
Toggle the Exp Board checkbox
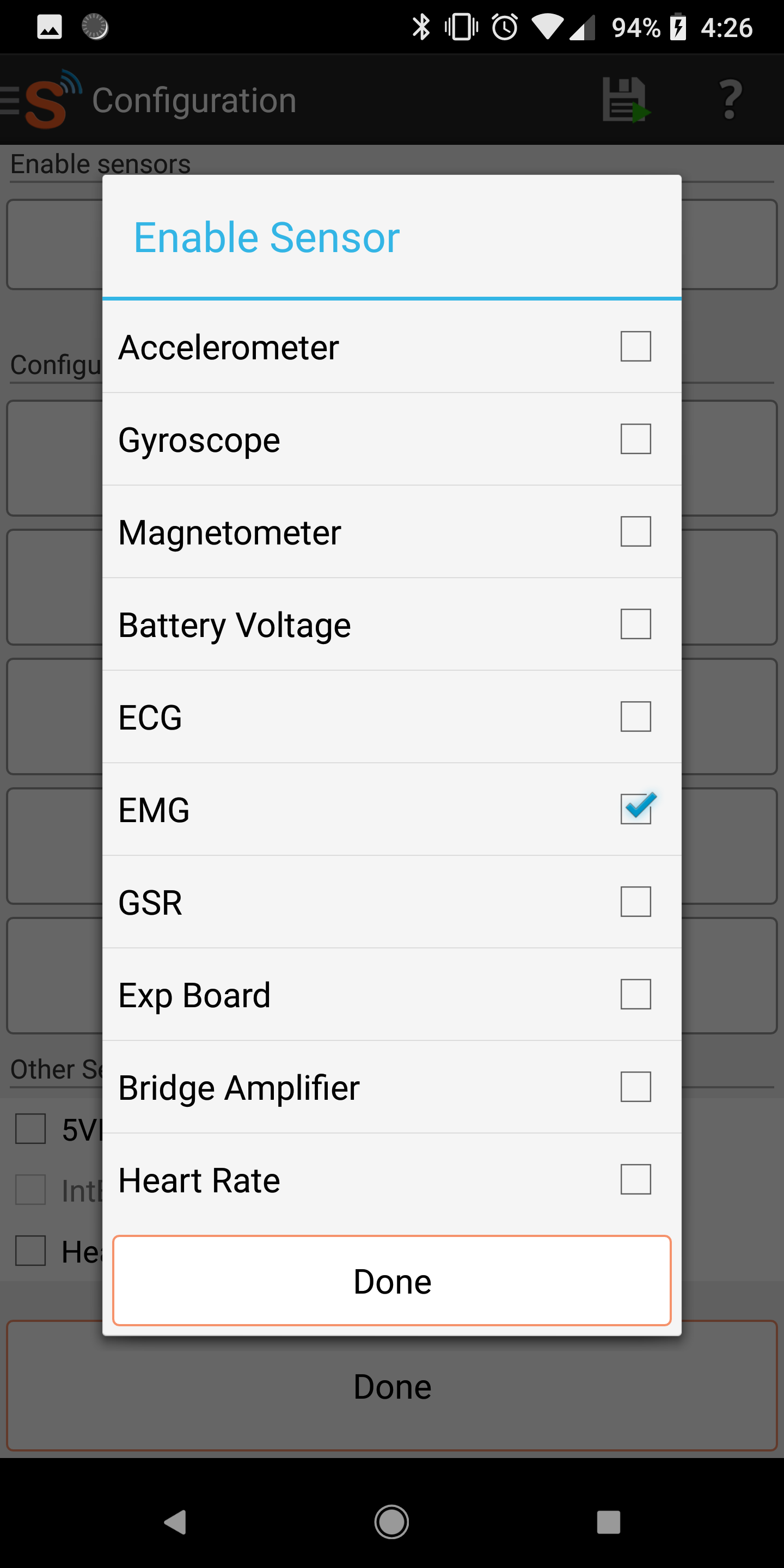pos(635,994)
